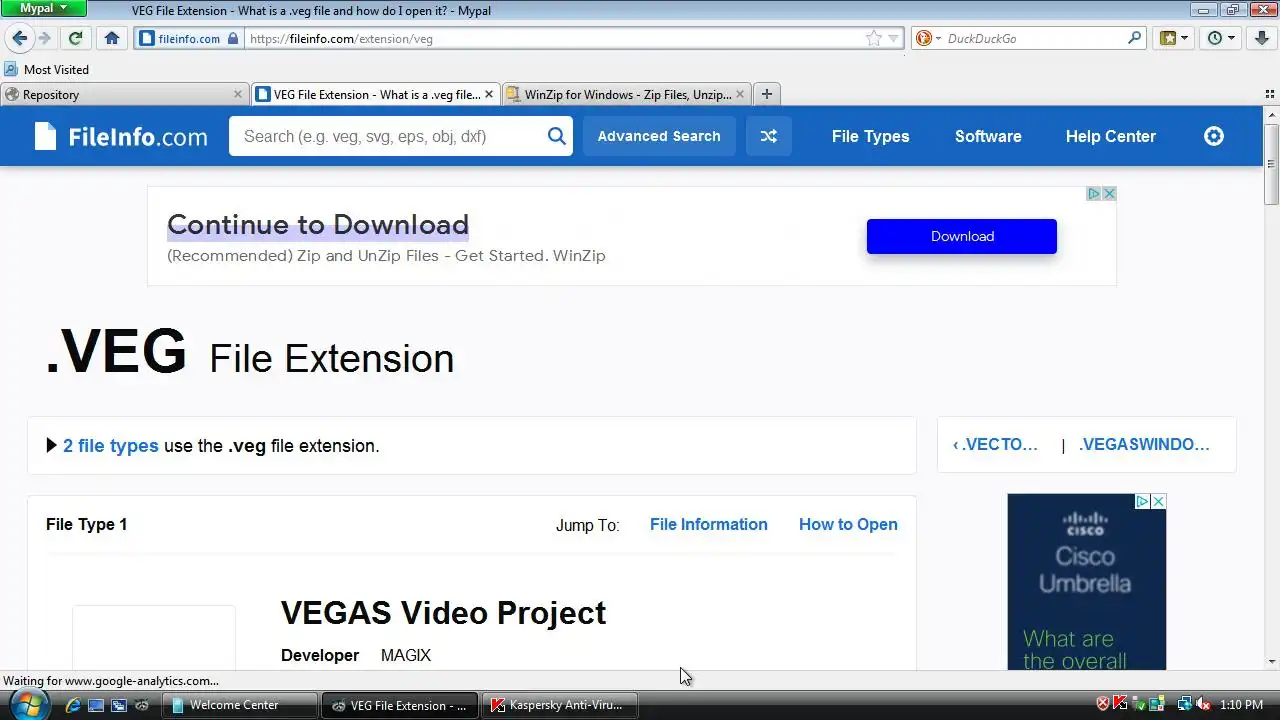This screenshot has width=1280, height=720.
Task: Click AdChoices icon on Cisco ad
Action: tap(1142, 502)
